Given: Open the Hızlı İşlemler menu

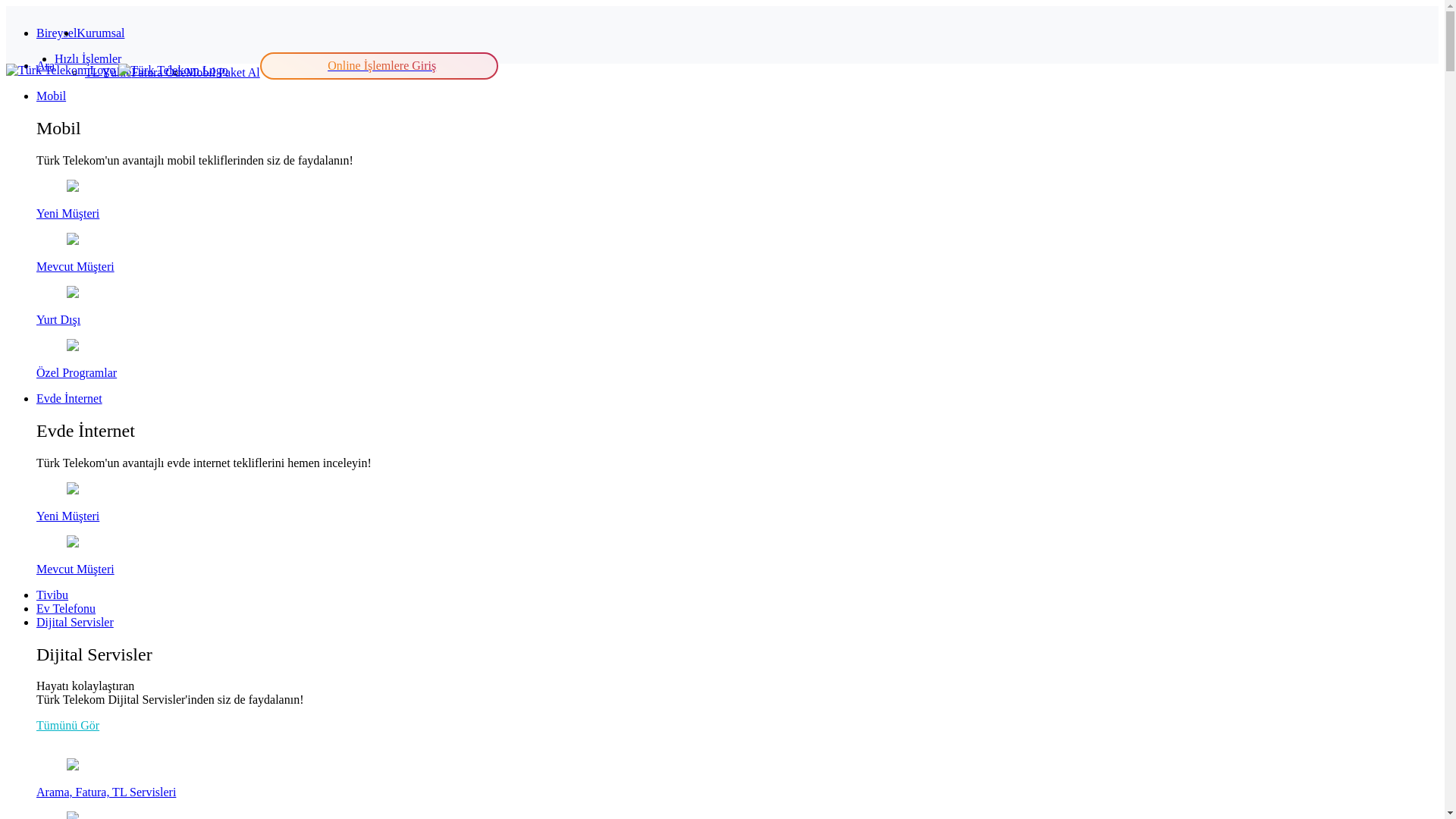Looking at the screenshot, I should pyautogui.click(x=88, y=59).
